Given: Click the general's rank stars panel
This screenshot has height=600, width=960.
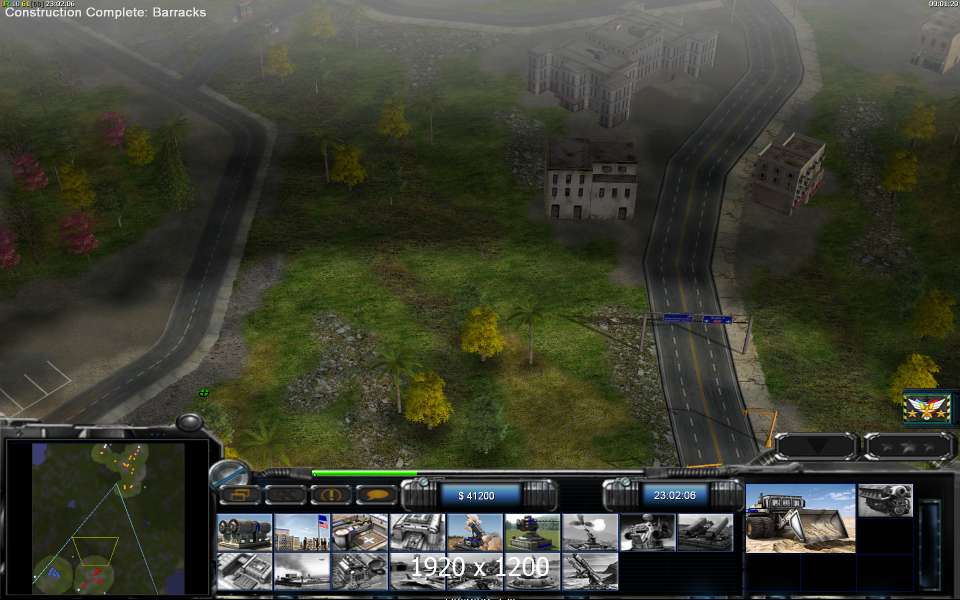Looking at the screenshot, I should pos(907,446).
